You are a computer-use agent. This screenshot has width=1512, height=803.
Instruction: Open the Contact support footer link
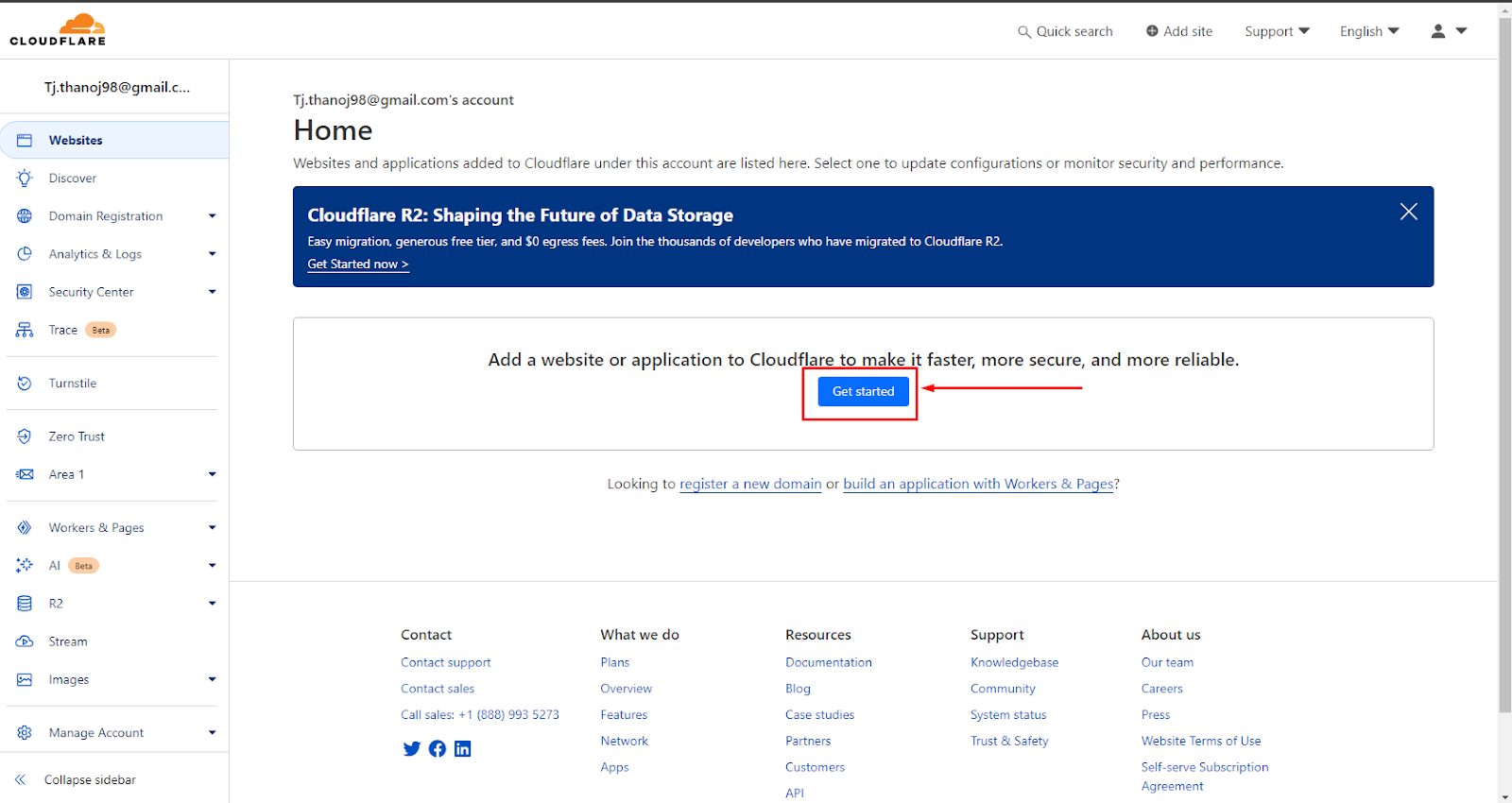(x=446, y=663)
